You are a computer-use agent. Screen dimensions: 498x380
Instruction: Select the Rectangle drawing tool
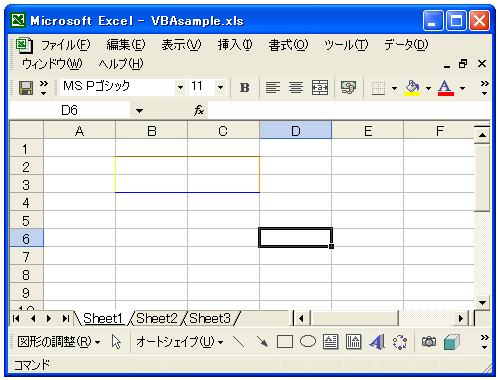tap(285, 342)
